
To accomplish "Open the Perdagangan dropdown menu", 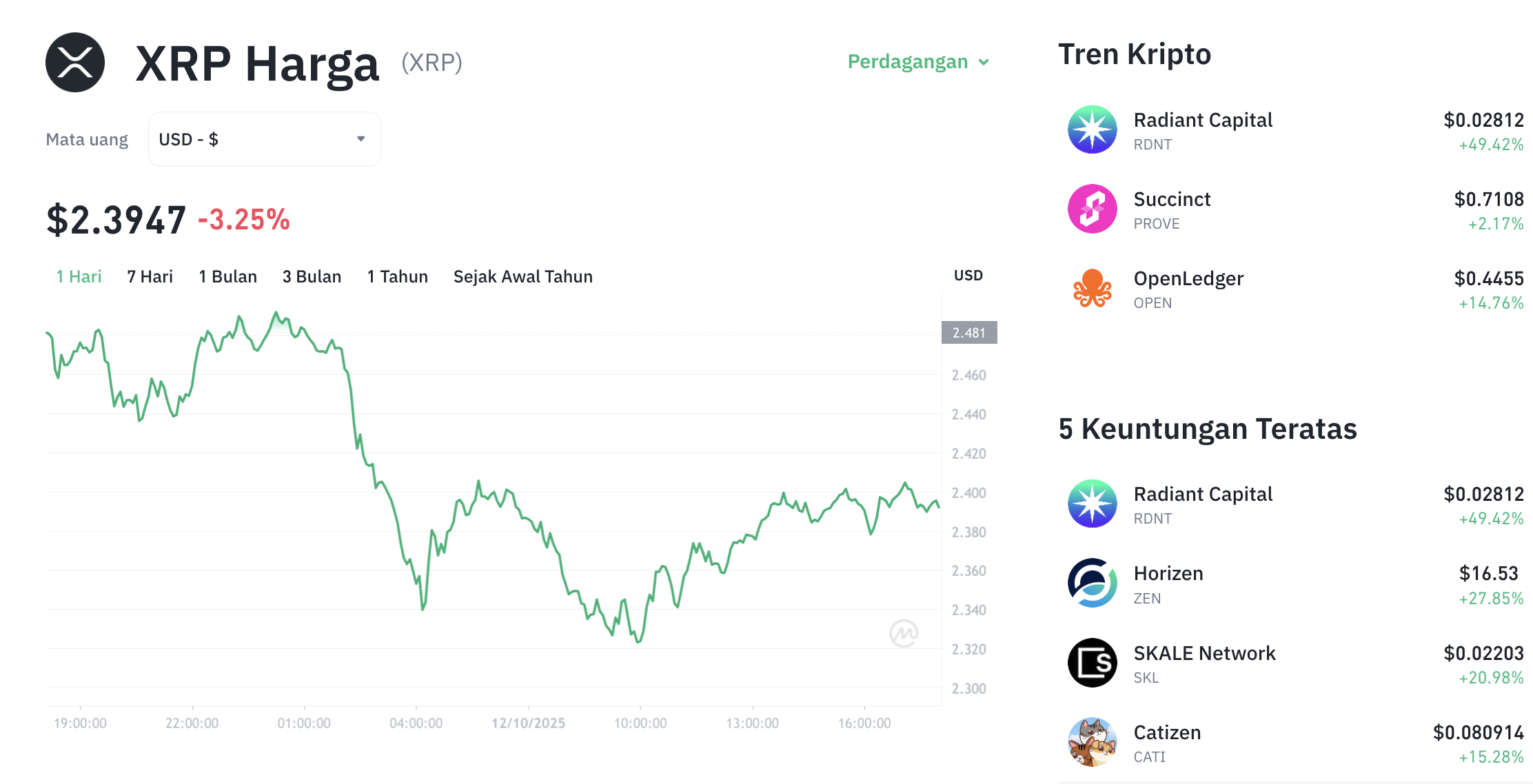I will coord(917,62).
